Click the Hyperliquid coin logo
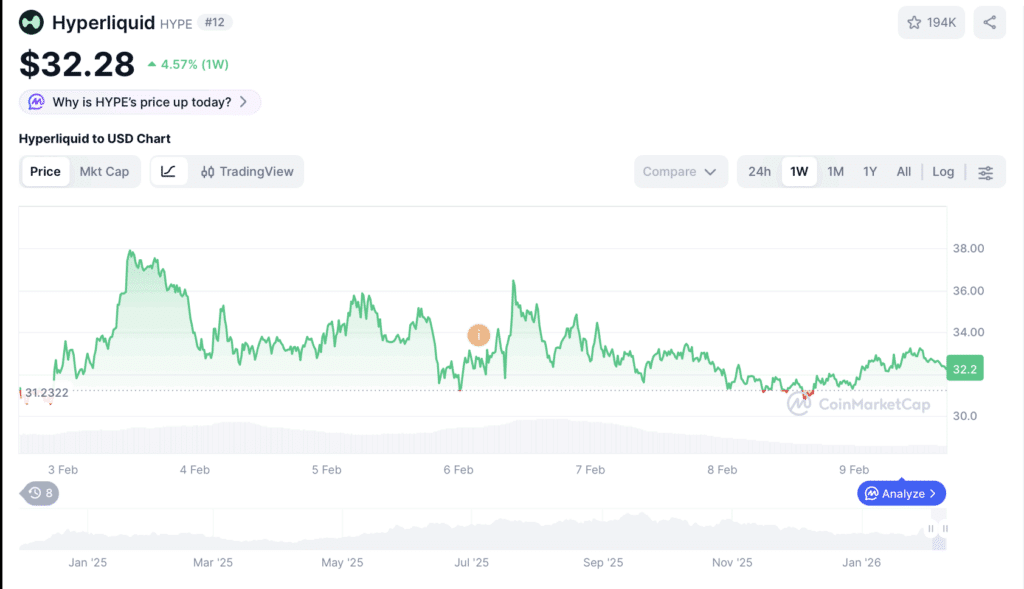1024x589 pixels. [x=31, y=22]
